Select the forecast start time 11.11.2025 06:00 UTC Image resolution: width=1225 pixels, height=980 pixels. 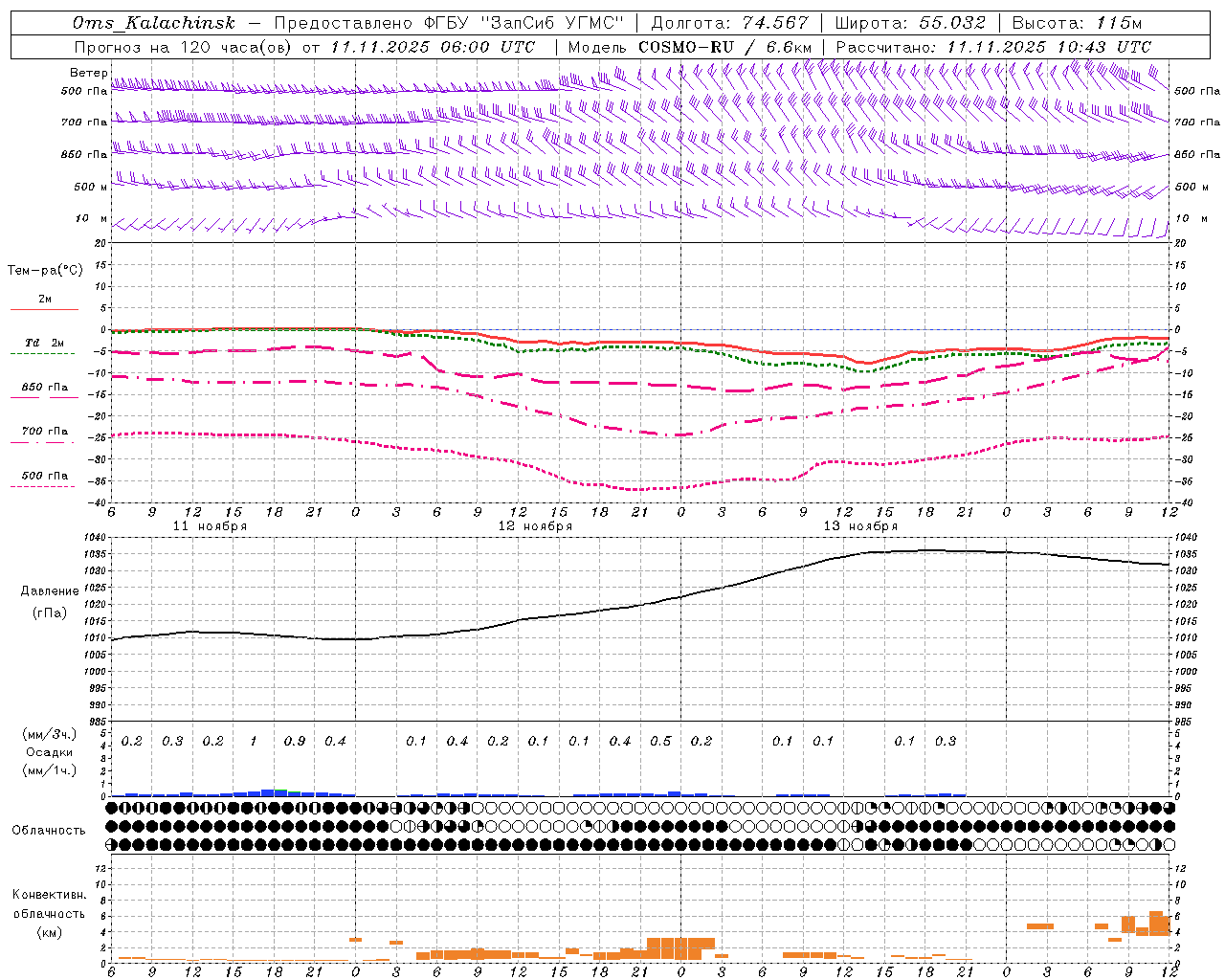(433, 47)
